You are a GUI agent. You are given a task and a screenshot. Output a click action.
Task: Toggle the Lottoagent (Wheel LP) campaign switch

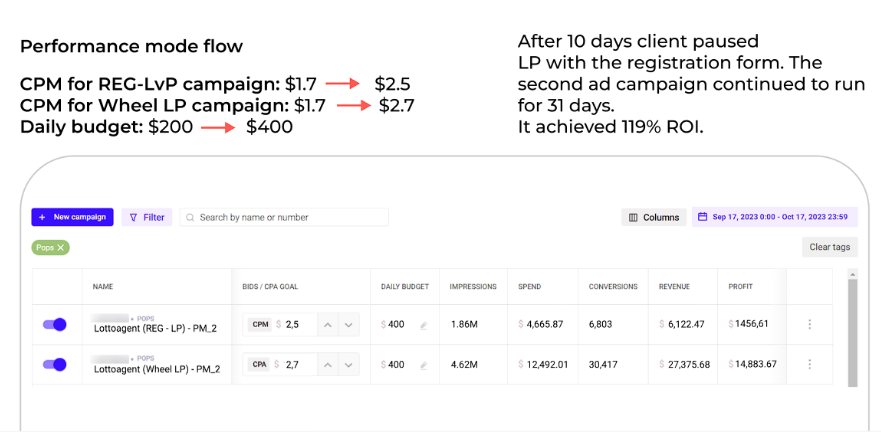(x=55, y=364)
